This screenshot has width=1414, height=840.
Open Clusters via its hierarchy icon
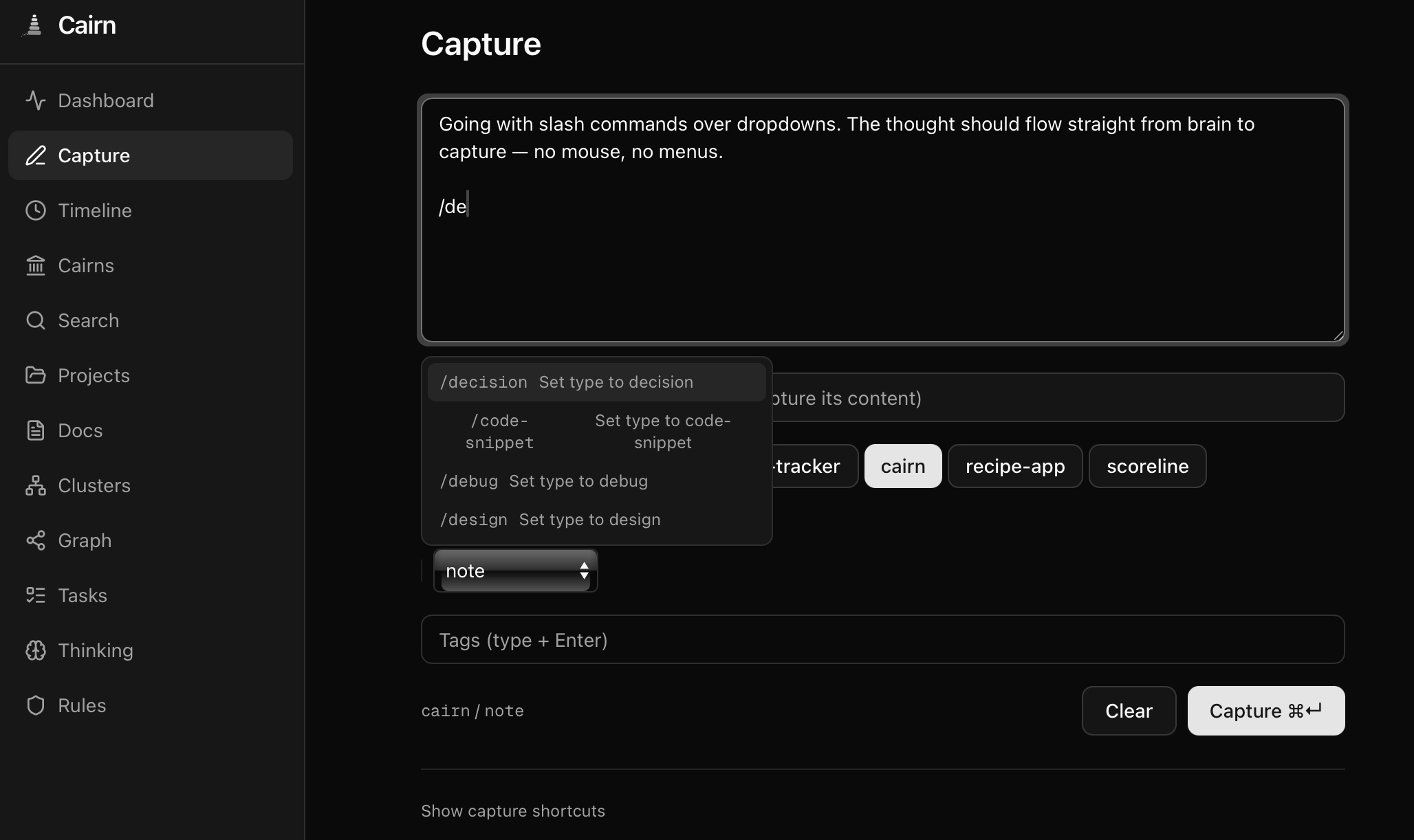coord(36,485)
